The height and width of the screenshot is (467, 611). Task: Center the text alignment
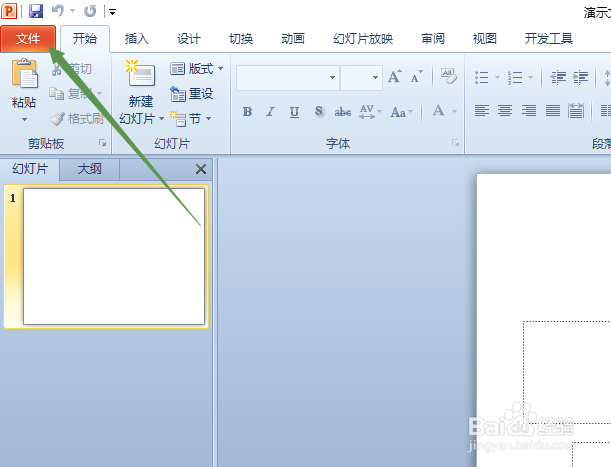coord(505,111)
